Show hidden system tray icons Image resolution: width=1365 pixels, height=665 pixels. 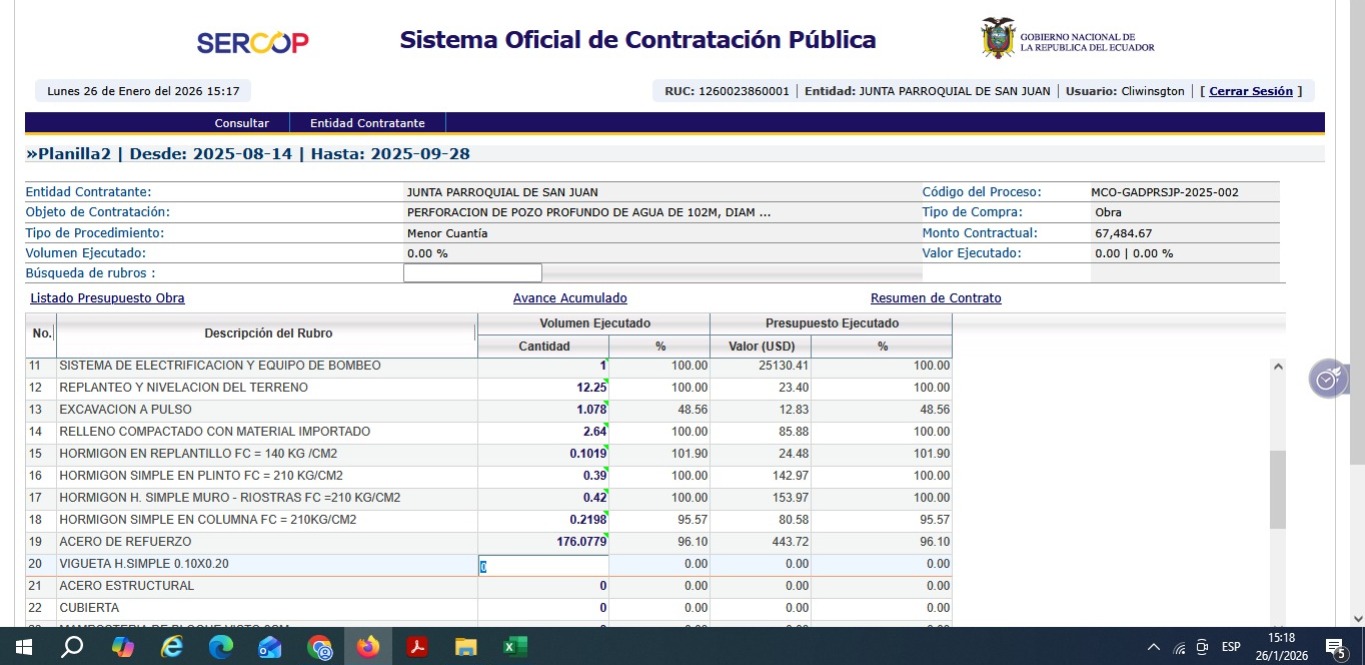click(x=1153, y=647)
